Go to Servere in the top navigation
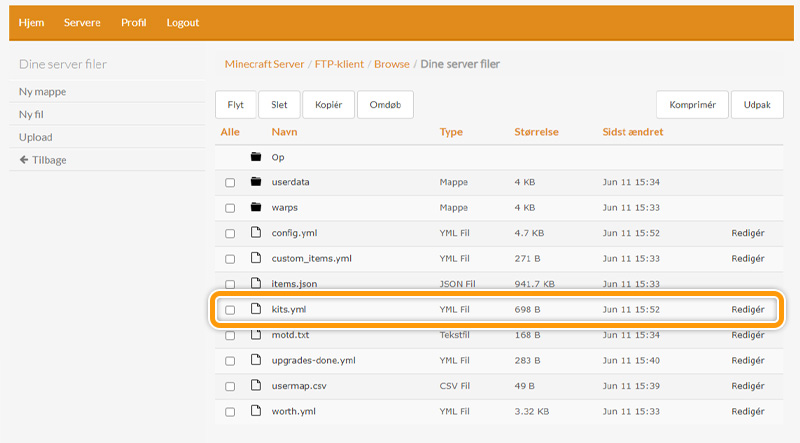The height and width of the screenshot is (443, 800). (82, 22)
